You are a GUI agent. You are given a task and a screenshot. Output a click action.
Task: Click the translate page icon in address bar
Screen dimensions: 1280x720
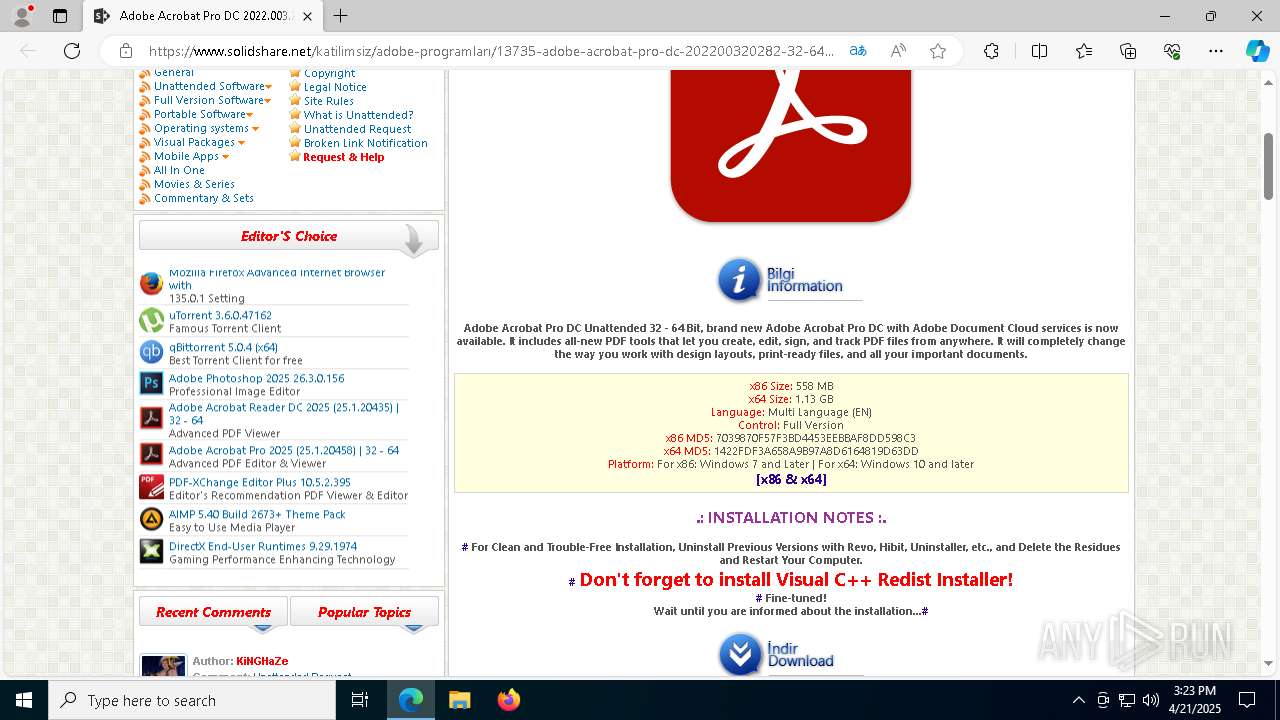(858, 51)
